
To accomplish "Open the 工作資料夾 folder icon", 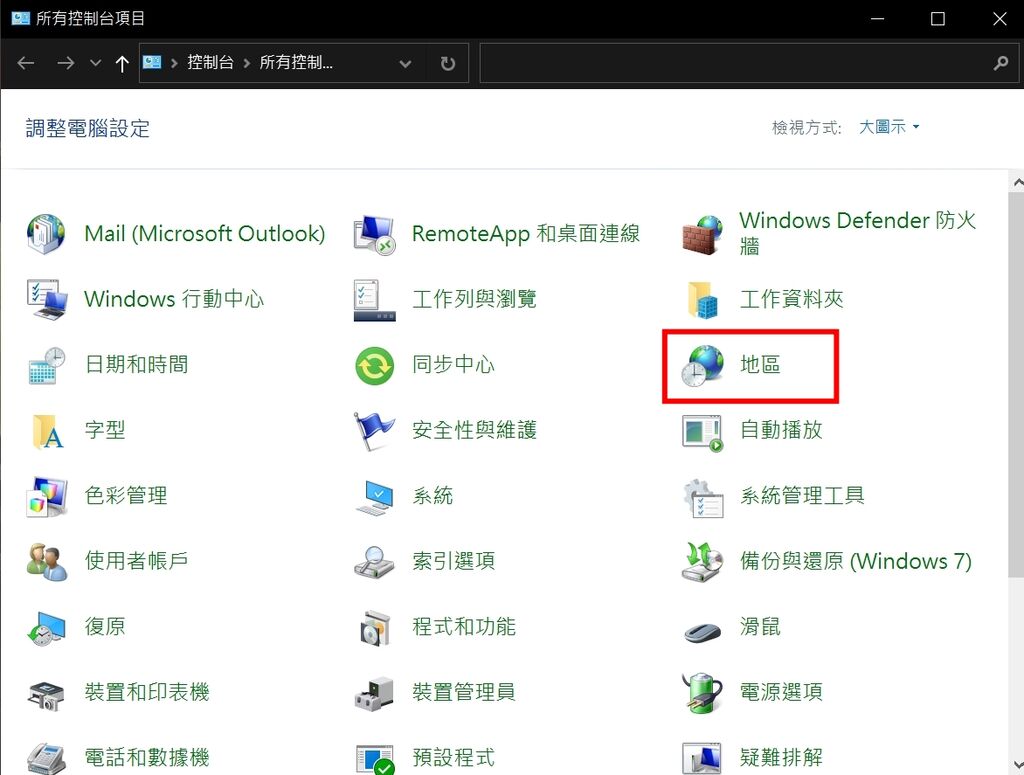I will 702,300.
